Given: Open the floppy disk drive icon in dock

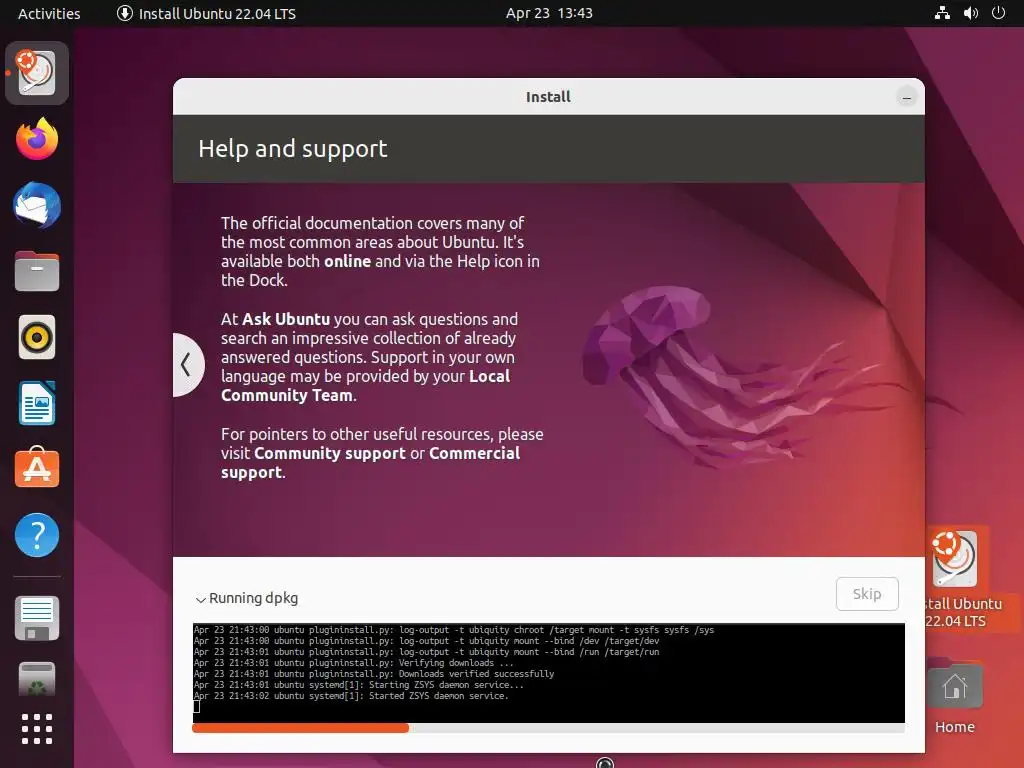Looking at the screenshot, I should pos(37,618).
